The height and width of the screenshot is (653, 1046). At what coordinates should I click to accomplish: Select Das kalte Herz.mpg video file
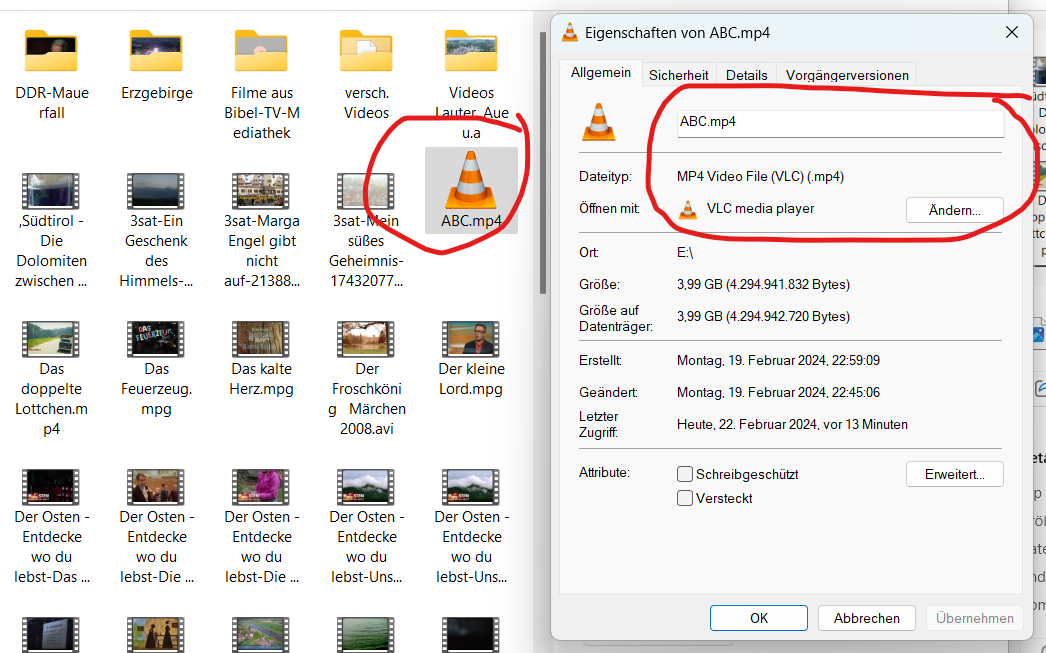[261, 340]
